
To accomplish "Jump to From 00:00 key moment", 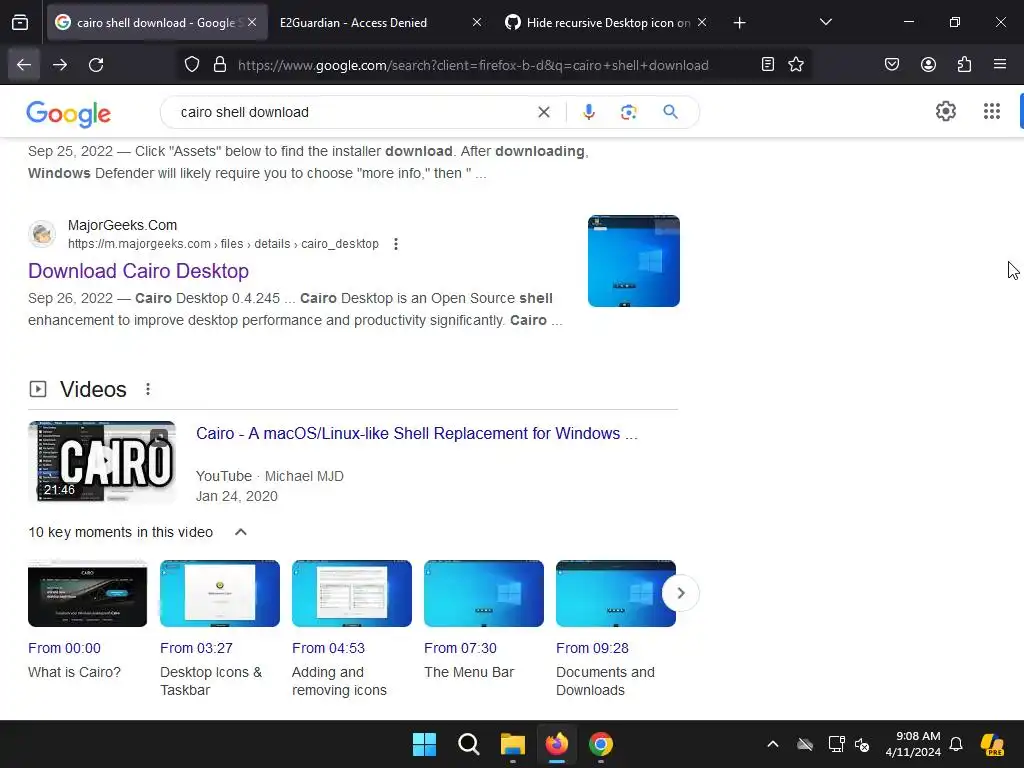I will tap(64, 648).
